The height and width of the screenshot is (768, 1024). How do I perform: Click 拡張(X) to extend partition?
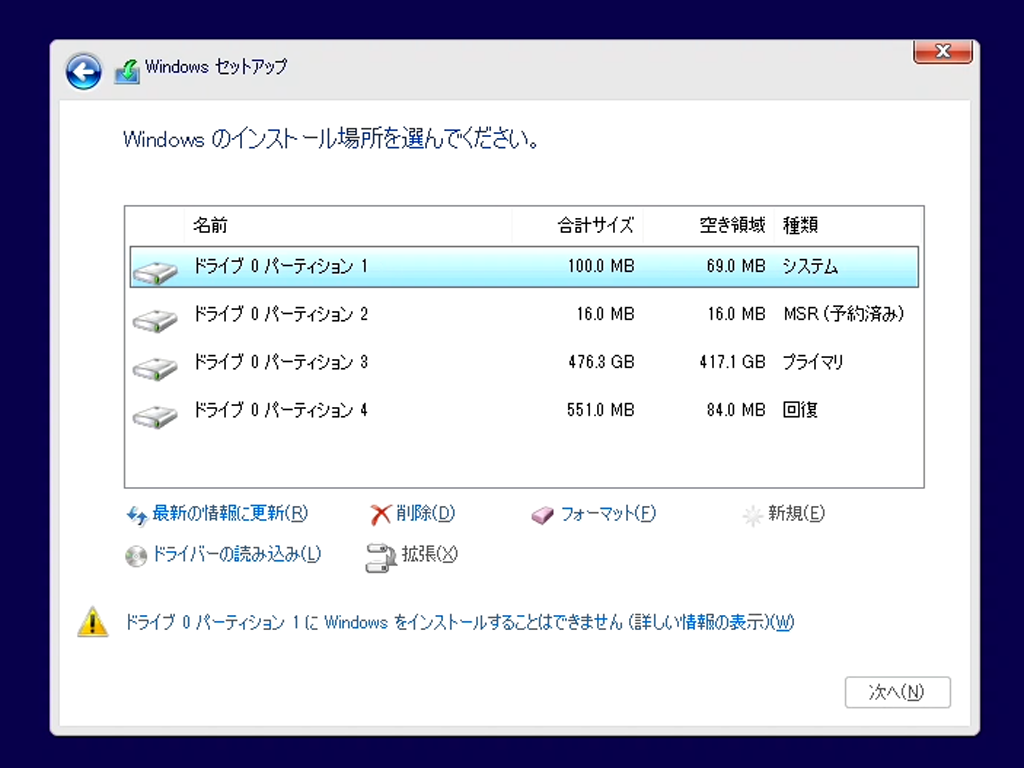(430, 554)
